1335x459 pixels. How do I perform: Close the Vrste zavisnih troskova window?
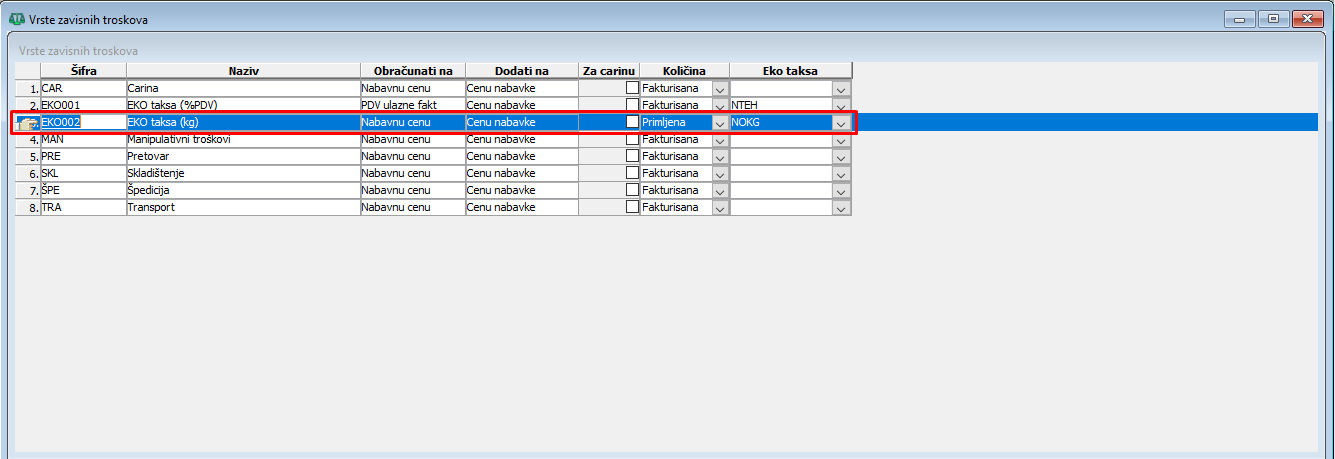pos(1306,19)
